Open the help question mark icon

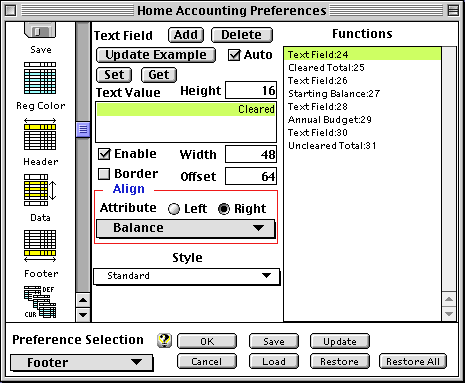[164, 340]
